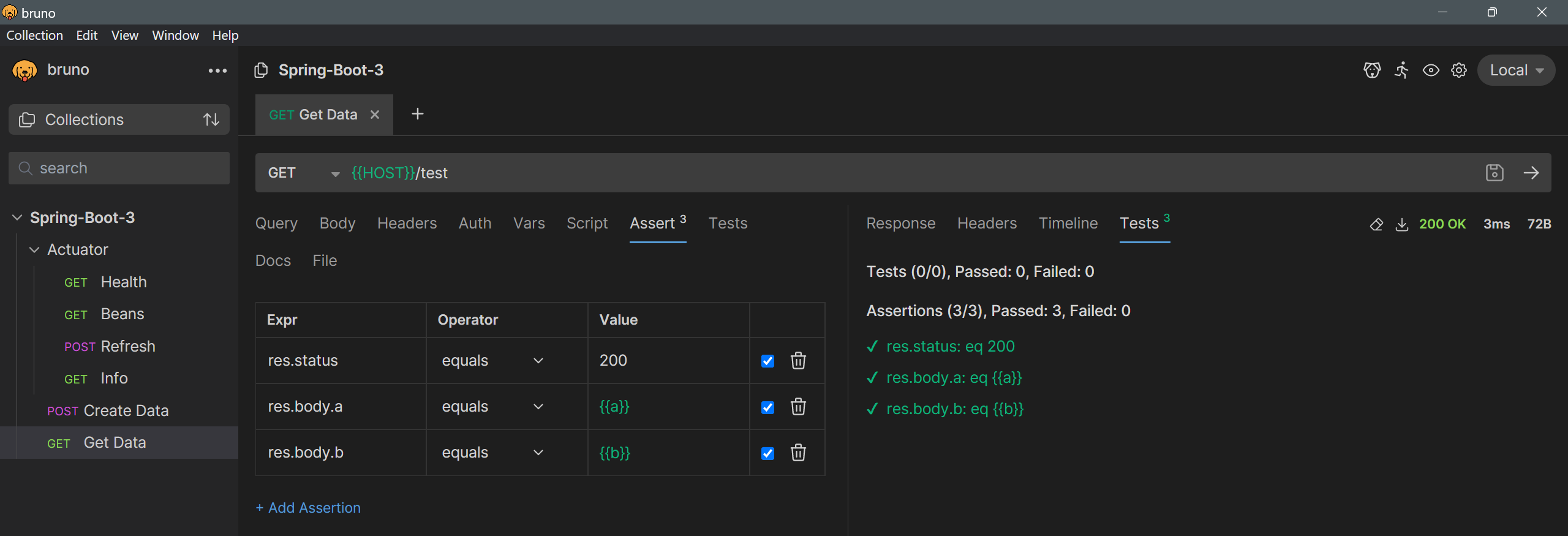This screenshot has width=1568, height=536.
Task: Switch to the Query tab
Action: pos(276,223)
